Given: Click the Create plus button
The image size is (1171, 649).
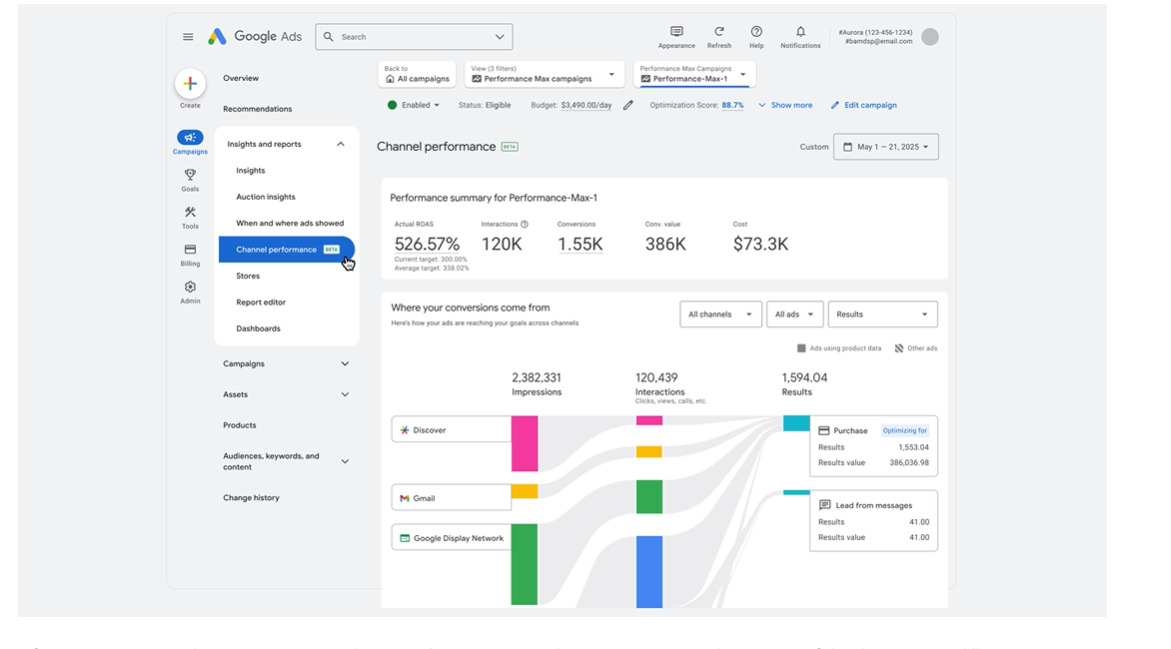Looking at the screenshot, I should tap(190, 84).
